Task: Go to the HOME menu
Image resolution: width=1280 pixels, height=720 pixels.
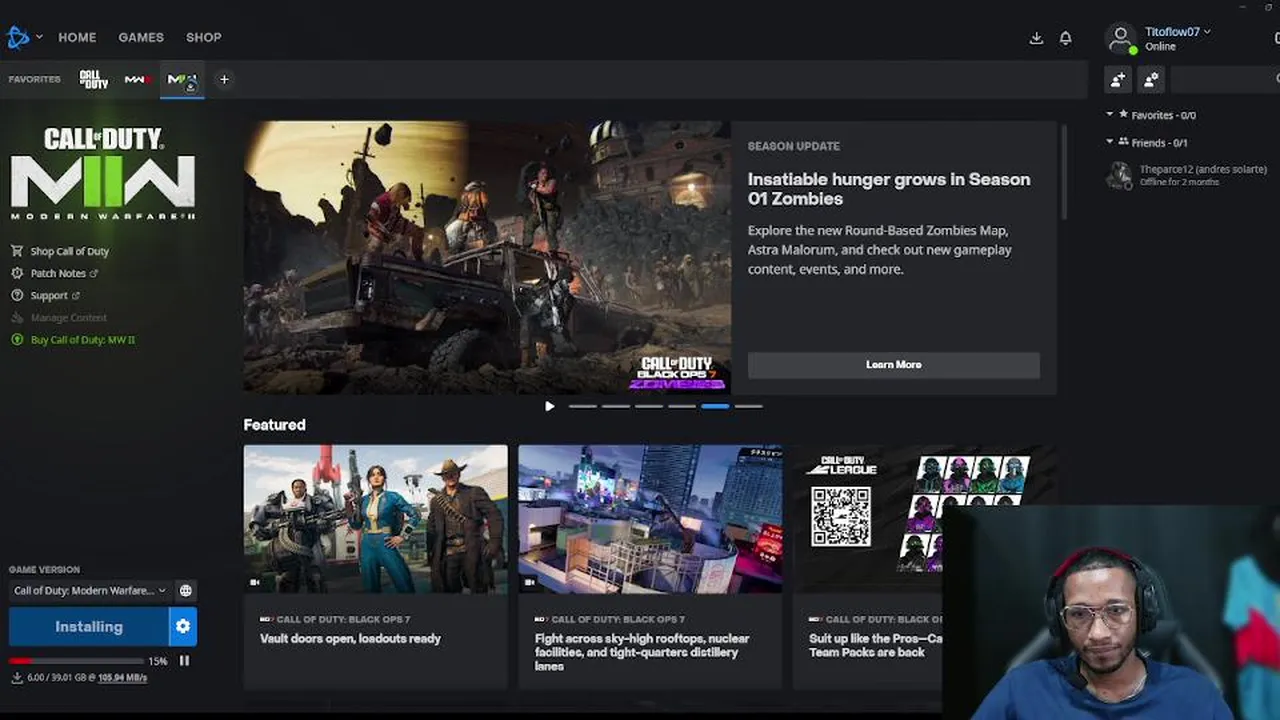Action: (77, 37)
